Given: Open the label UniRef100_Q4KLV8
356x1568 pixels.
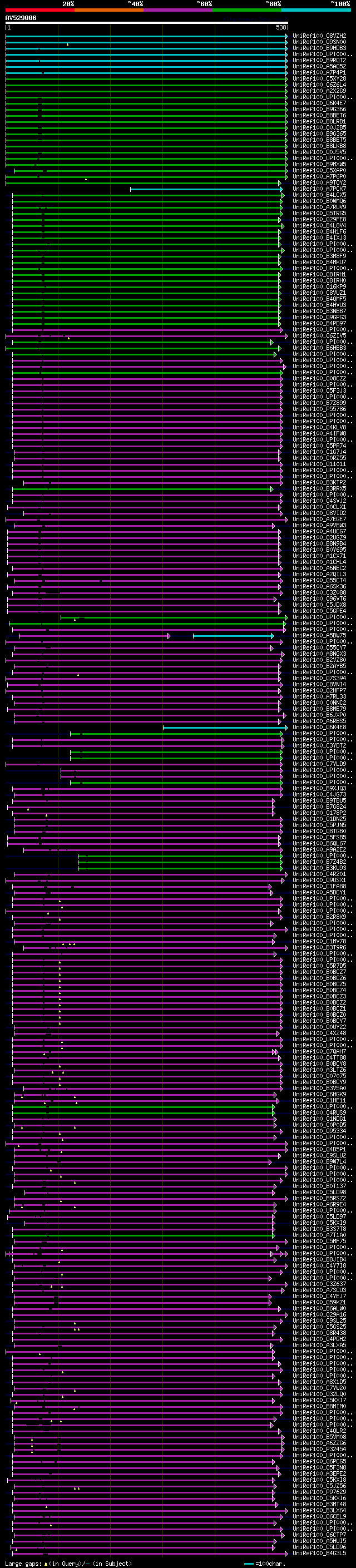Looking at the screenshot, I should (x=319, y=427).
